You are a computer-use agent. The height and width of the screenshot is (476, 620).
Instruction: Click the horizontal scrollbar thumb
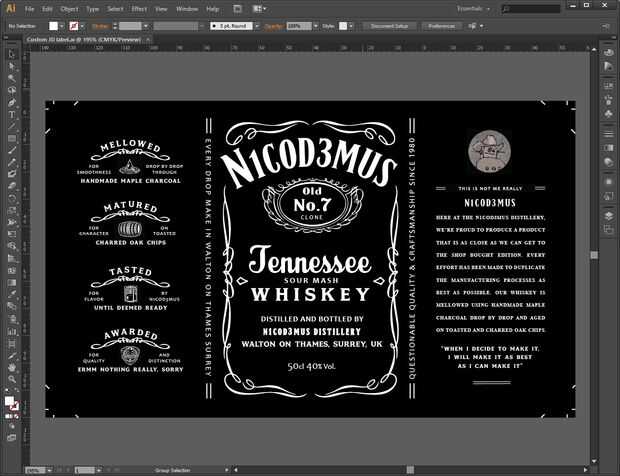410,470
